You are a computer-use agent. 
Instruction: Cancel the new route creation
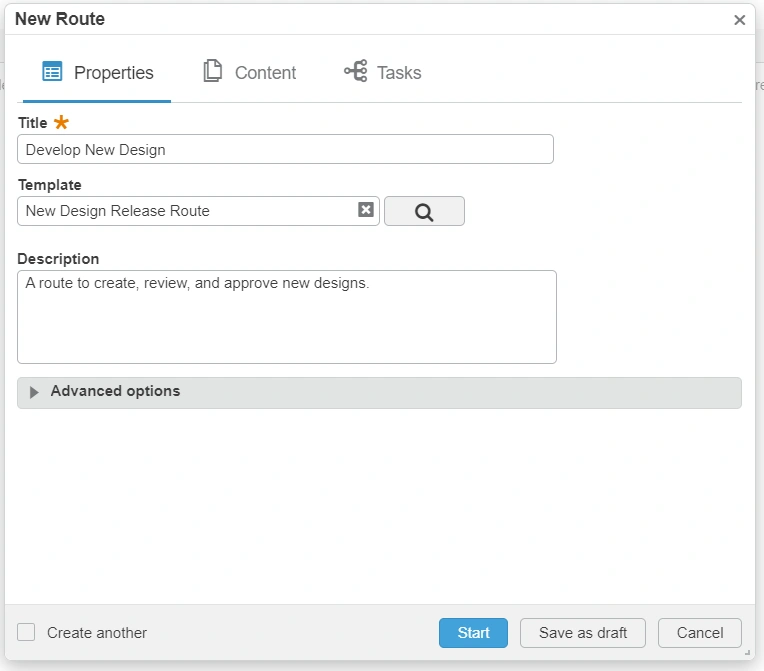pos(699,632)
